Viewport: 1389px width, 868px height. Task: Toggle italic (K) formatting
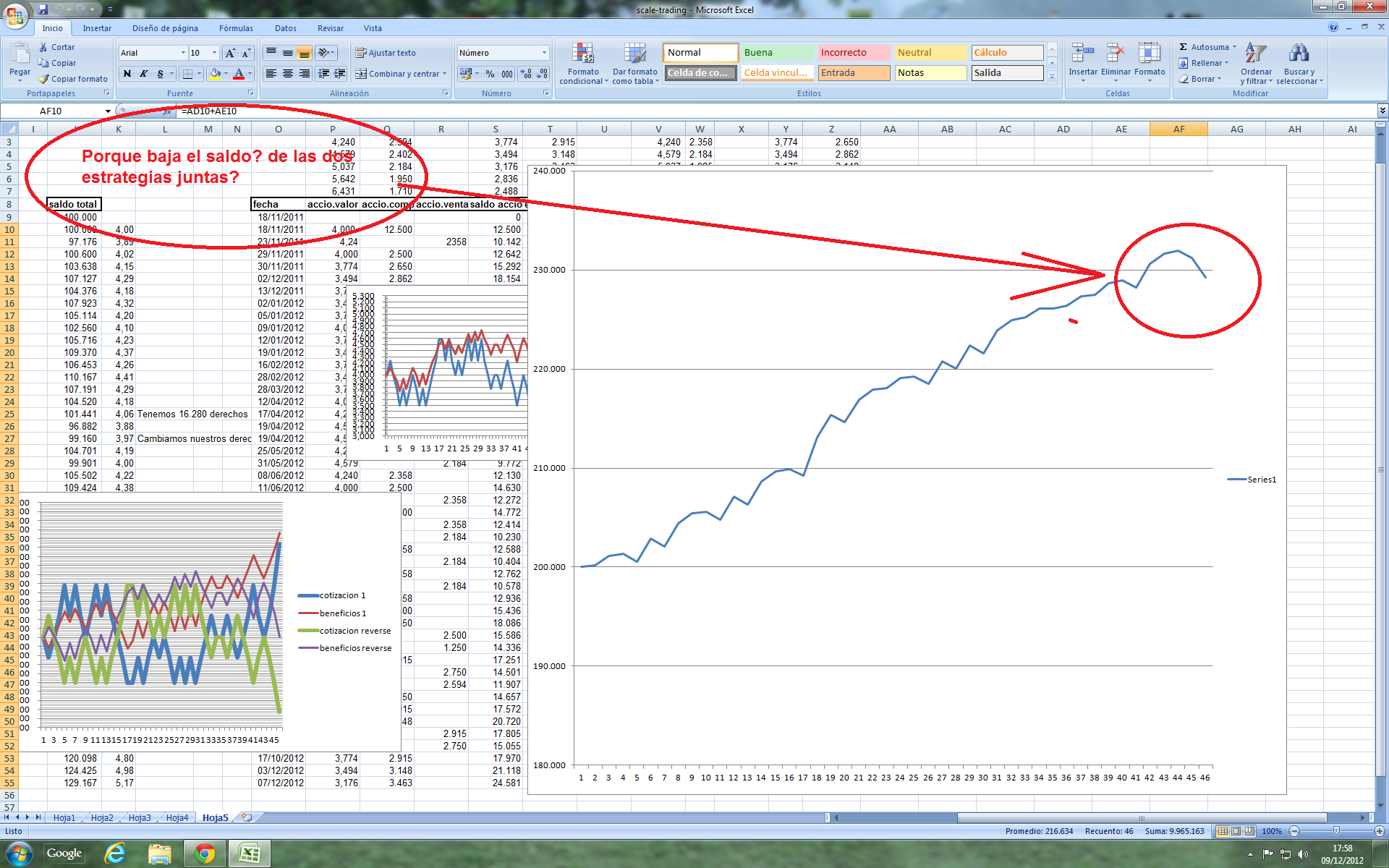pyautogui.click(x=143, y=74)
